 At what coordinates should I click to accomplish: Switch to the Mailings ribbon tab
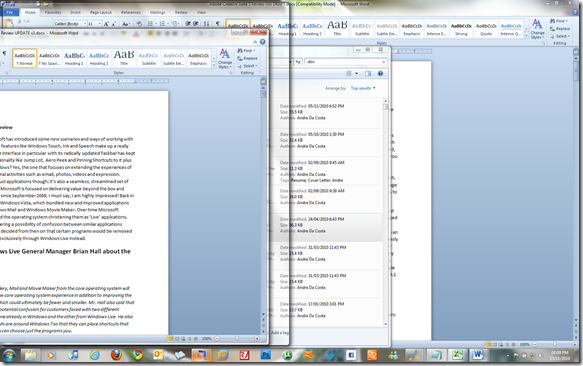pos(158,12)
